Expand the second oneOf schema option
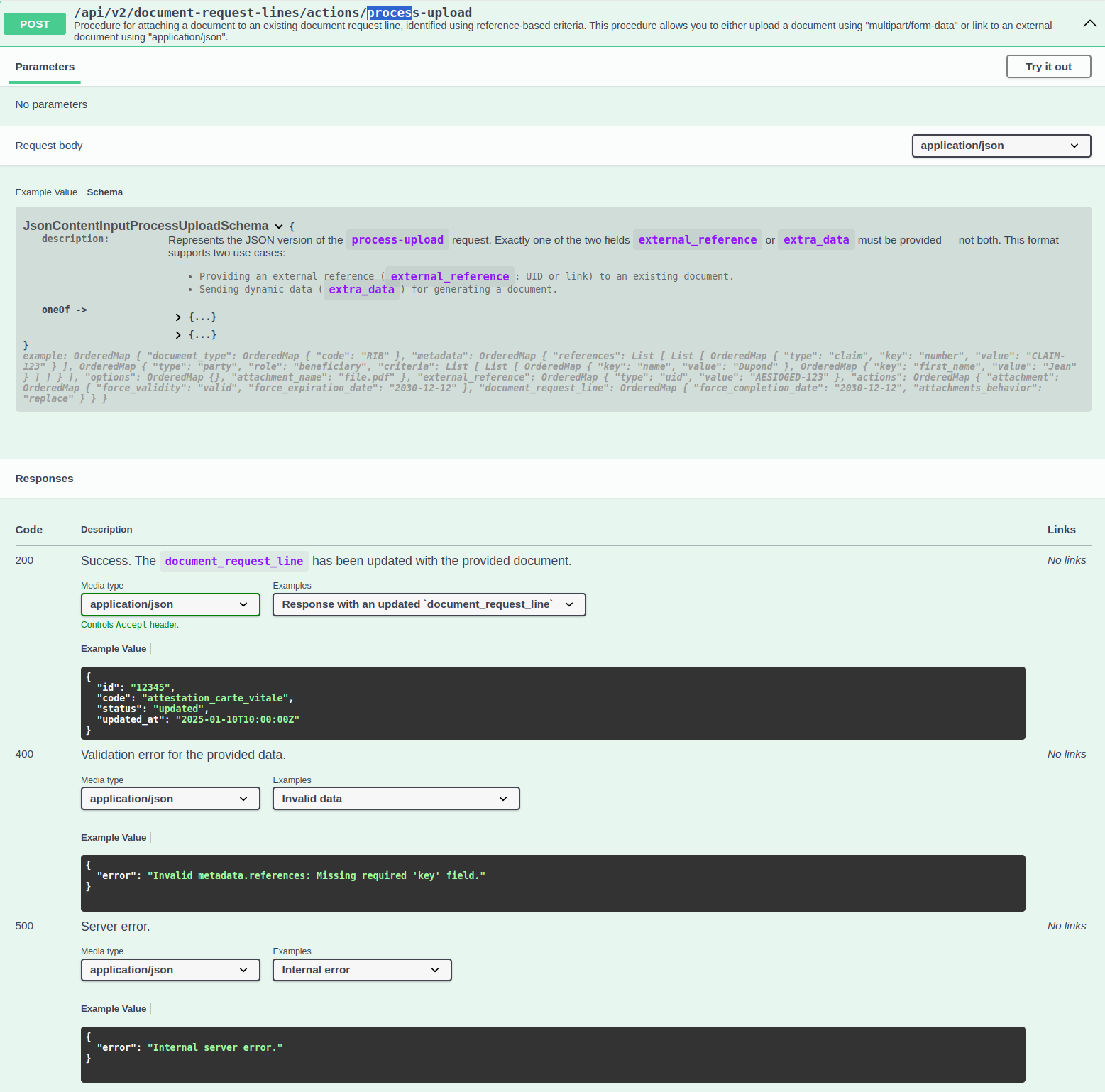1105x1092 pixels. pyautogui.click(x=179, y=335)
